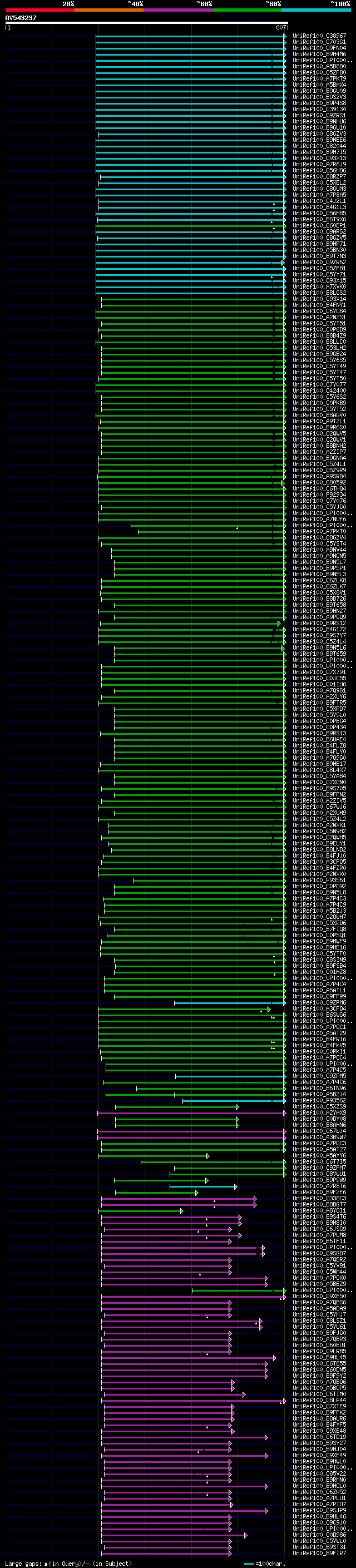Click the AV543237 query name label
Viewport: 356px width, 1568px height.
[x=21, y=18]
